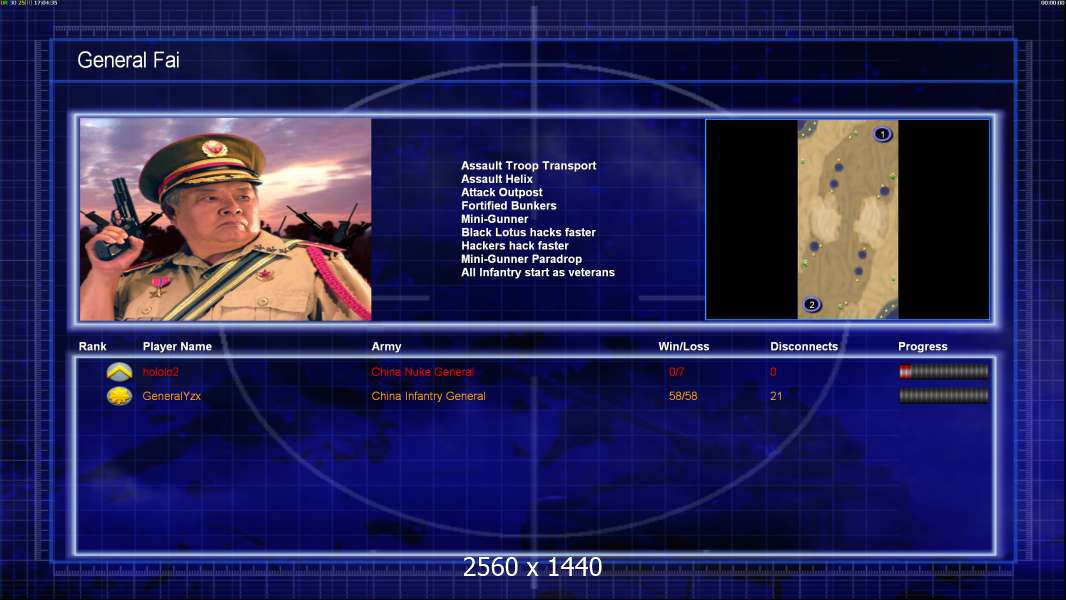Click the 'Player Name' column header
Image resolution: width=1066 pixels, height=600 pixels.
click(177, 347)
